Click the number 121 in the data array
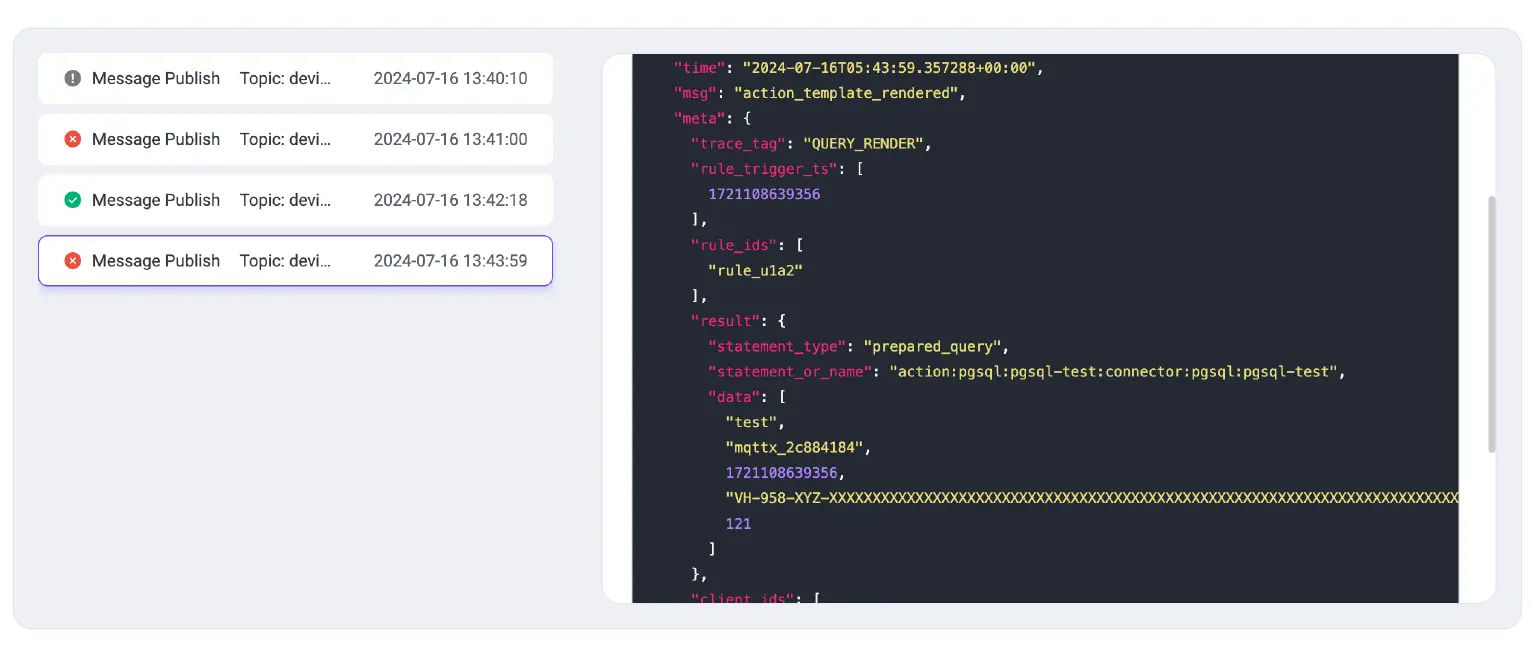1536x645 pixels. tap(738, 523)
